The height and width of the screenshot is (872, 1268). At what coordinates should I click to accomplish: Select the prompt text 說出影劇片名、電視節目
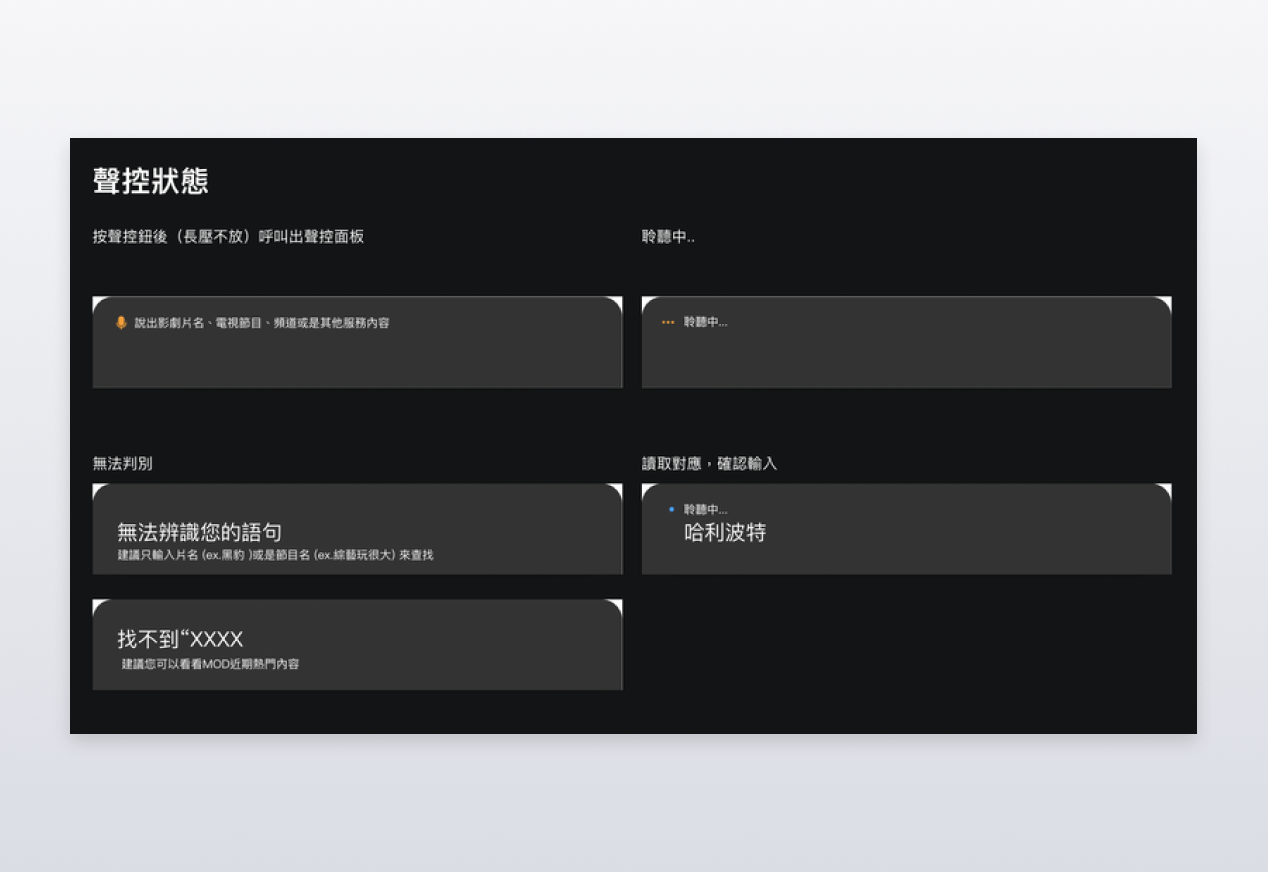[x=262, y=323]
